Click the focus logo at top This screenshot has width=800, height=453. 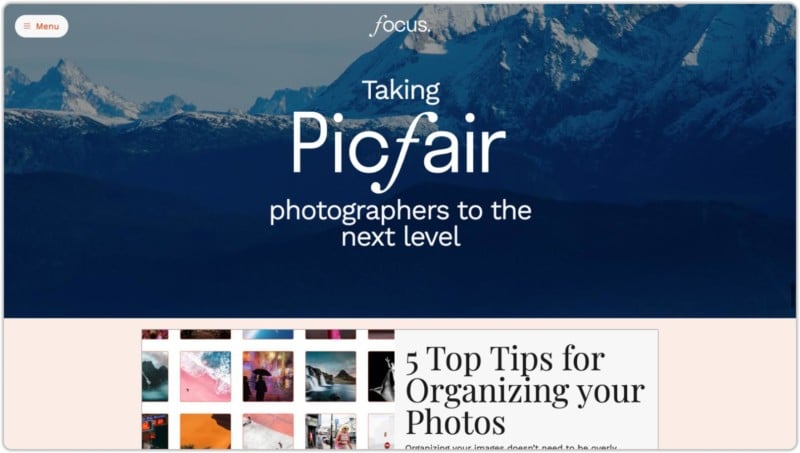[400, 26]
